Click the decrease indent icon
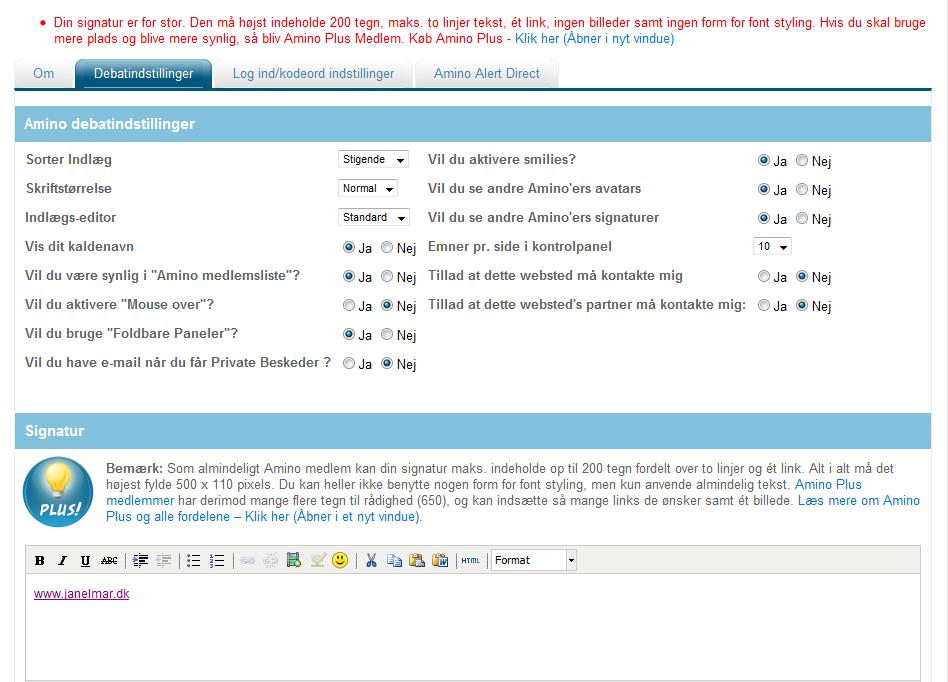 [163, 560]
